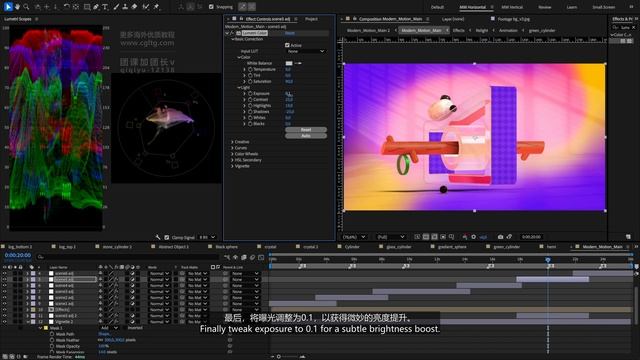The height and width of the screenshot is (360, 640).
Task: Open the viewer magnification dropdown
Action: (354, 237)
